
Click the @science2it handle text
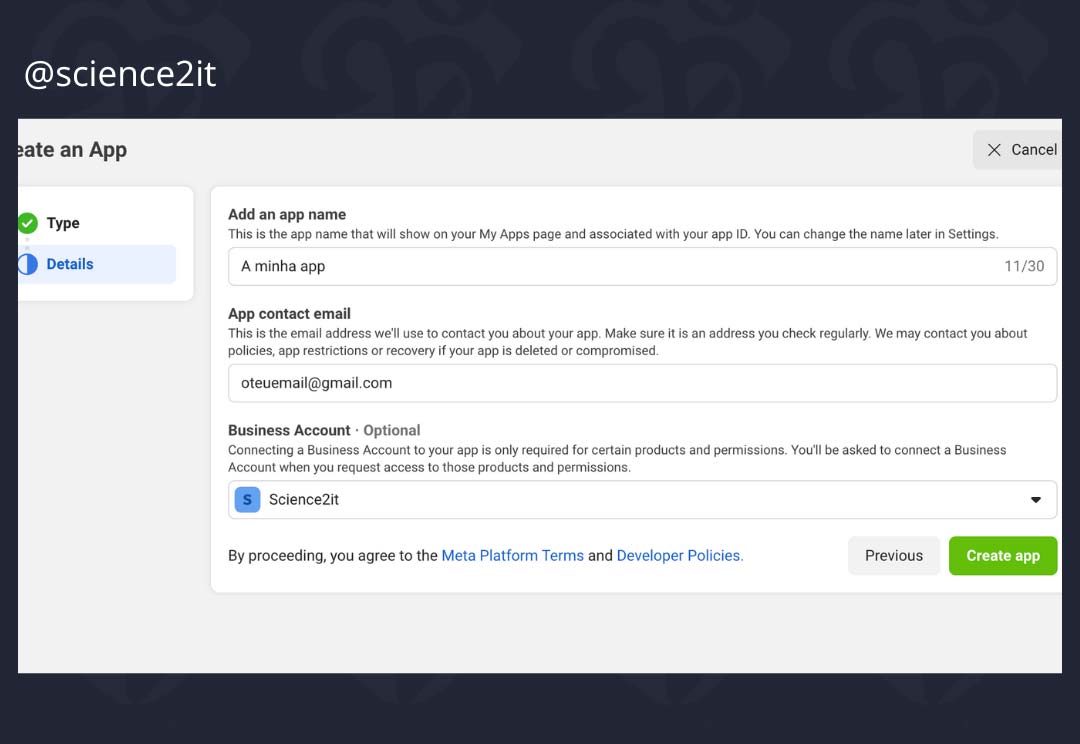click(120, 74)
